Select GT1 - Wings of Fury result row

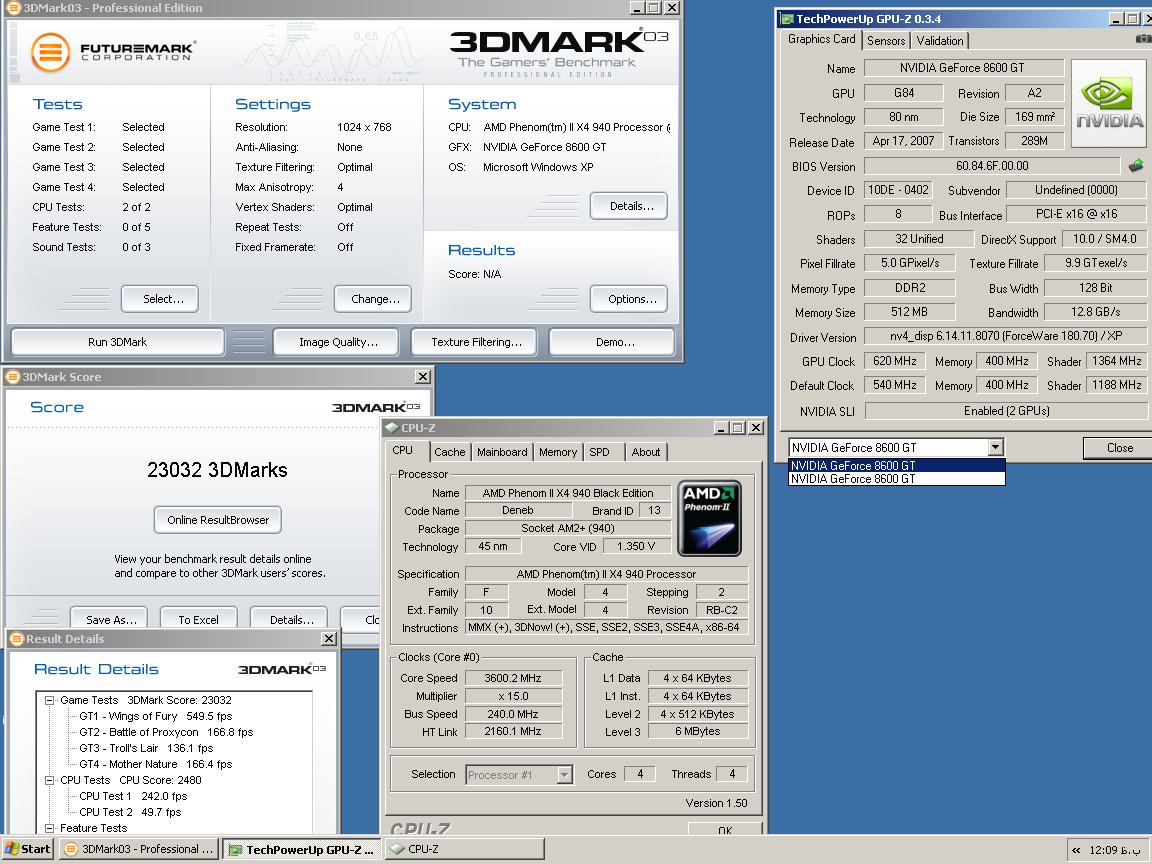156,716
